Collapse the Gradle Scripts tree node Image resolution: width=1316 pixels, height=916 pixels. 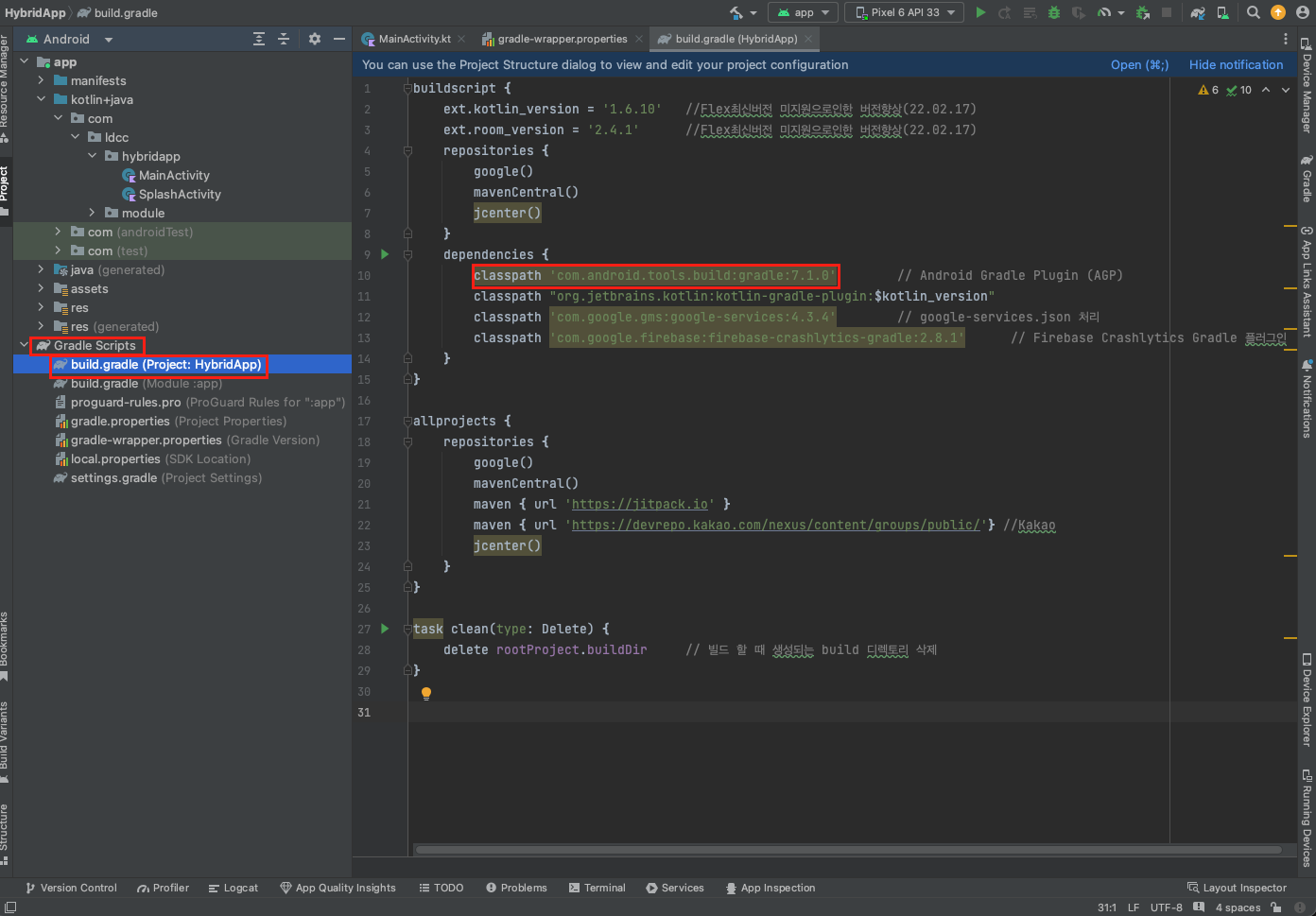point(24,346)
